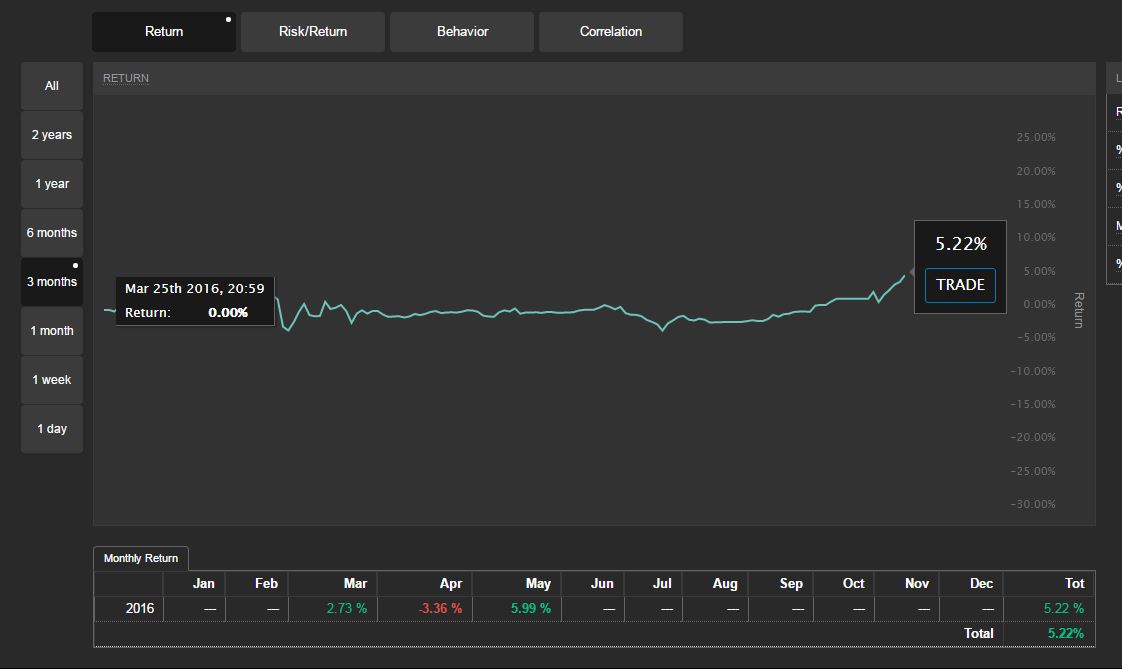Show the 1 day range

(x=52, y=429)
